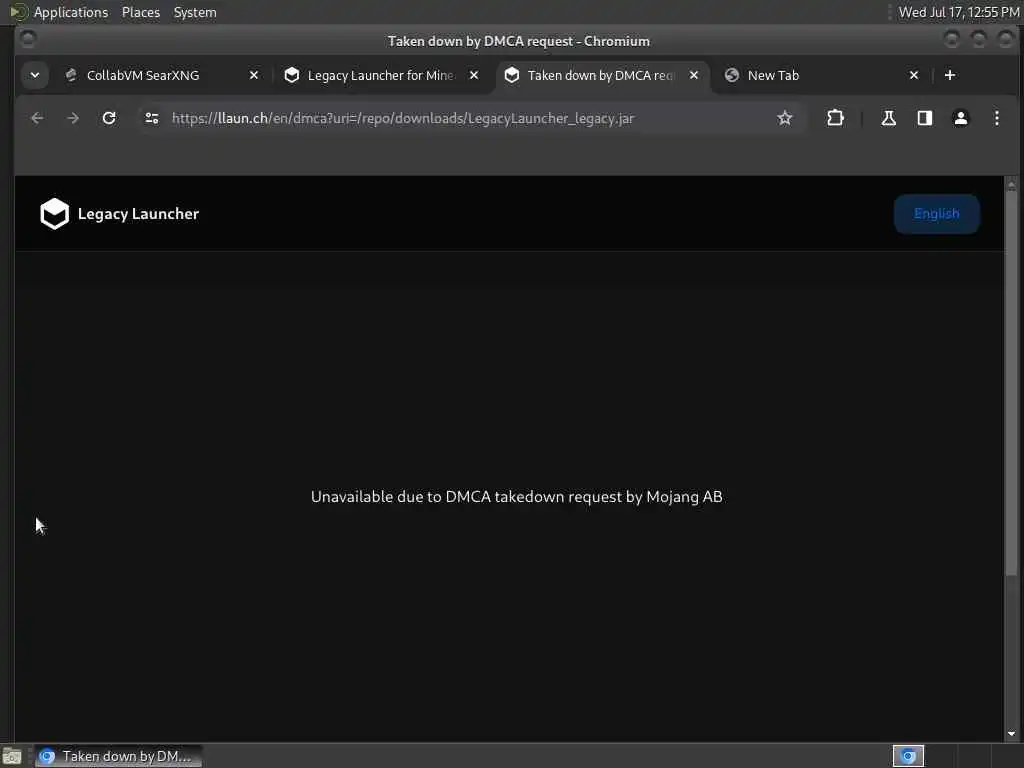This screenshot has height=768, width=1024.
Task: Open Legacy Launcher home link text
Action: [138, 214]
